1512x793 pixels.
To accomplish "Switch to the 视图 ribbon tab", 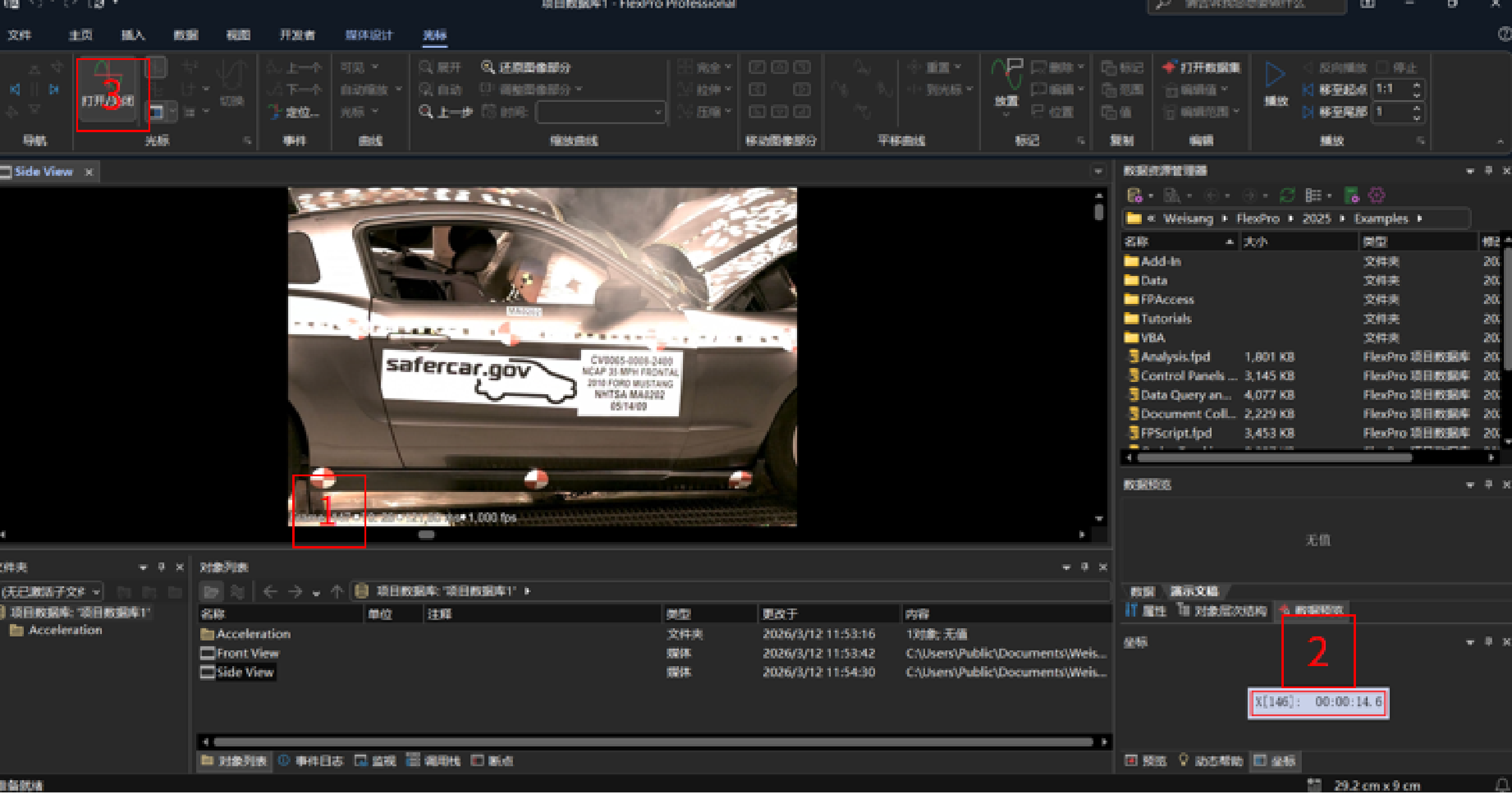I will coord(238,35).
